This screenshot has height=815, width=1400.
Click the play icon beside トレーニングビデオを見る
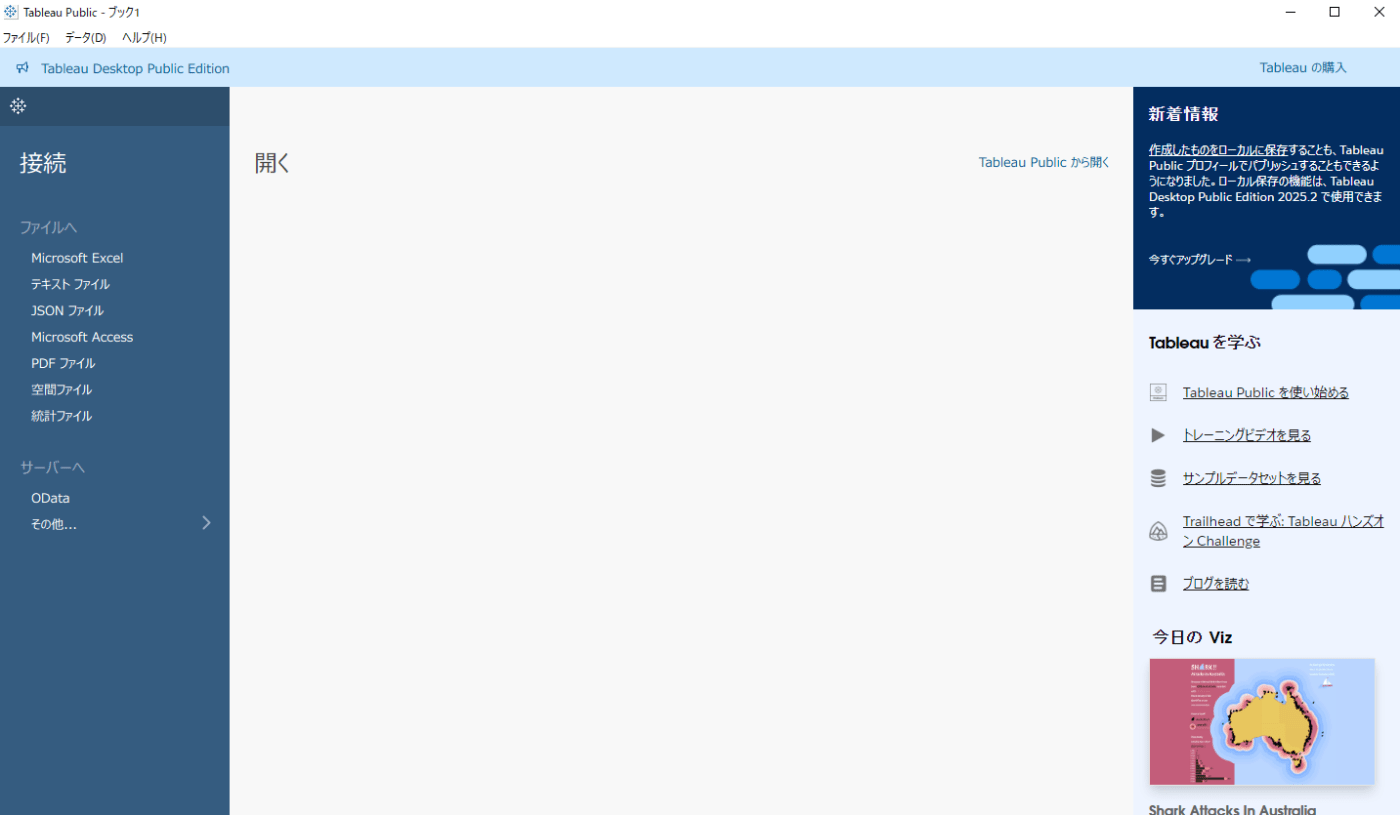click(x=1158, y=435)
